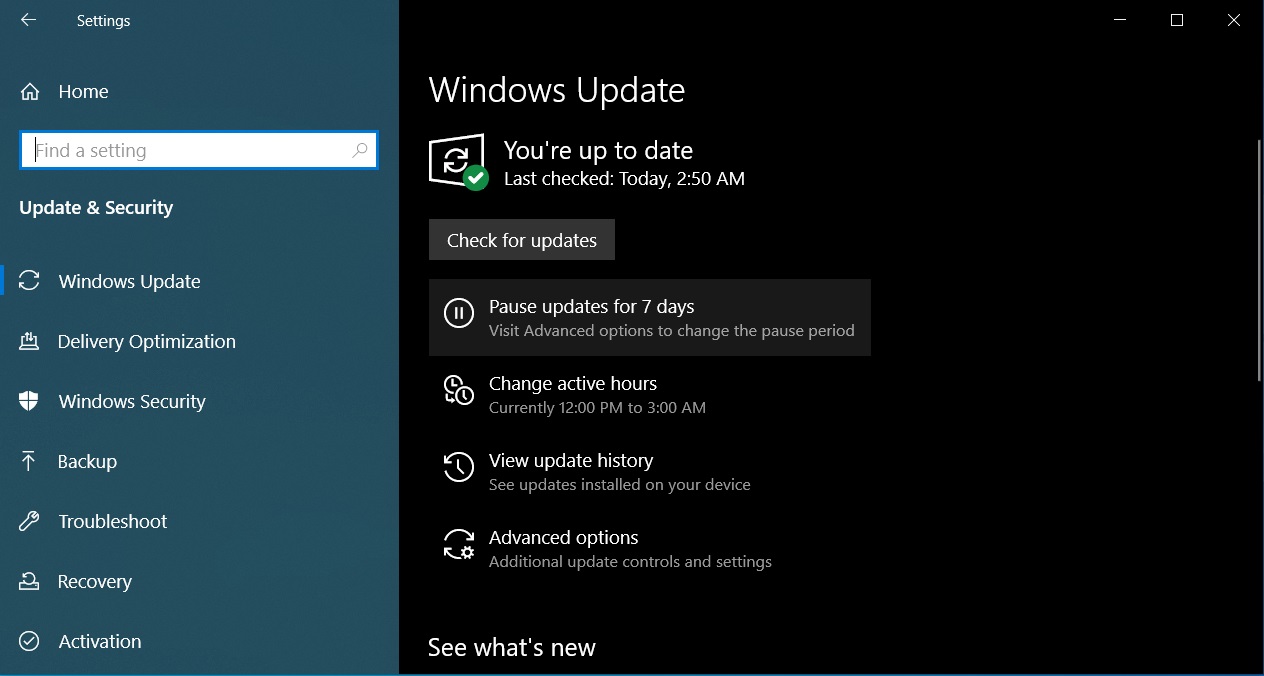The image size is (1264, 676).
Task: Click the Backup arrow icon in sidebar
Action: point(29,461)
